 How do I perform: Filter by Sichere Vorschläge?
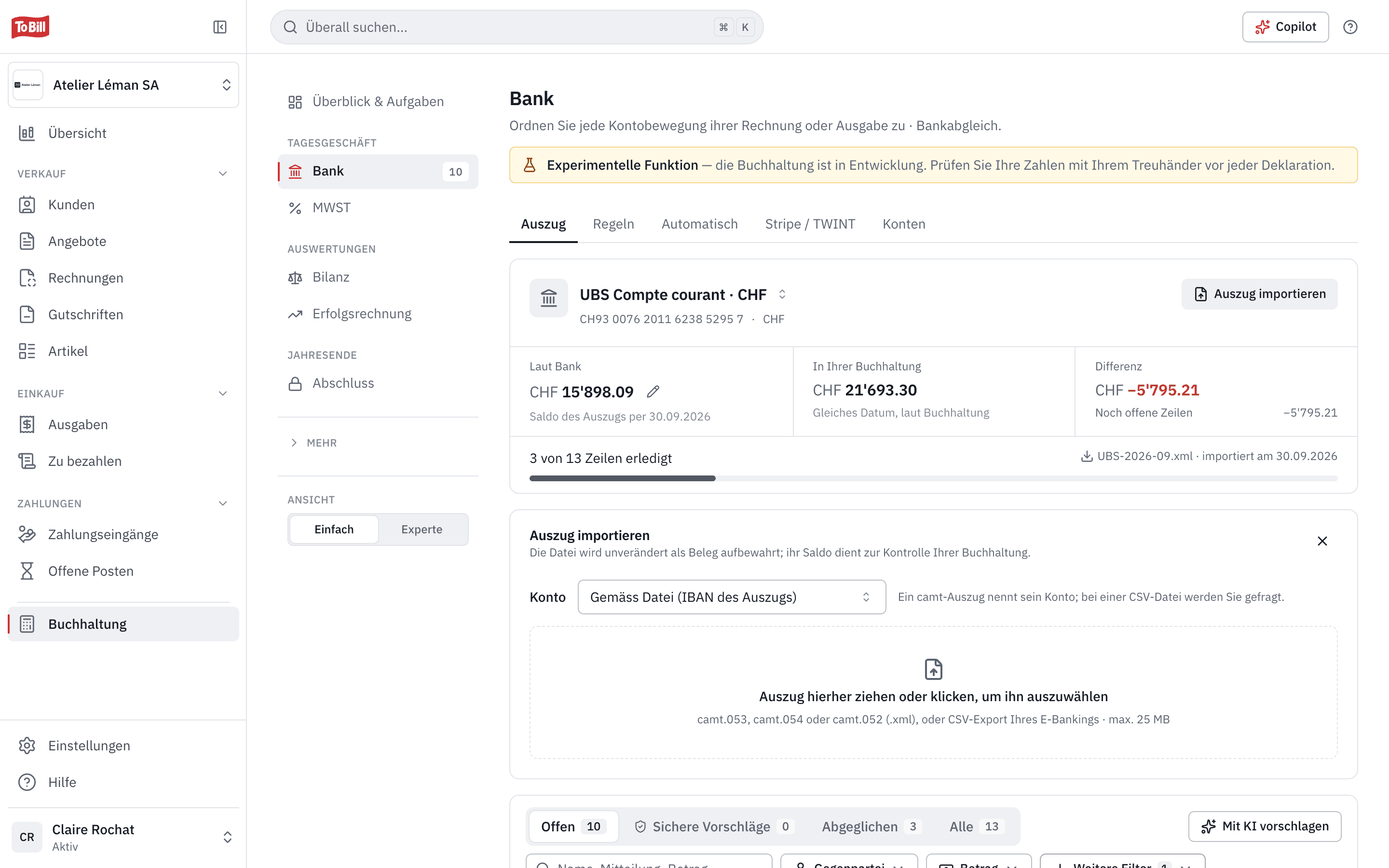click(715, 827)
